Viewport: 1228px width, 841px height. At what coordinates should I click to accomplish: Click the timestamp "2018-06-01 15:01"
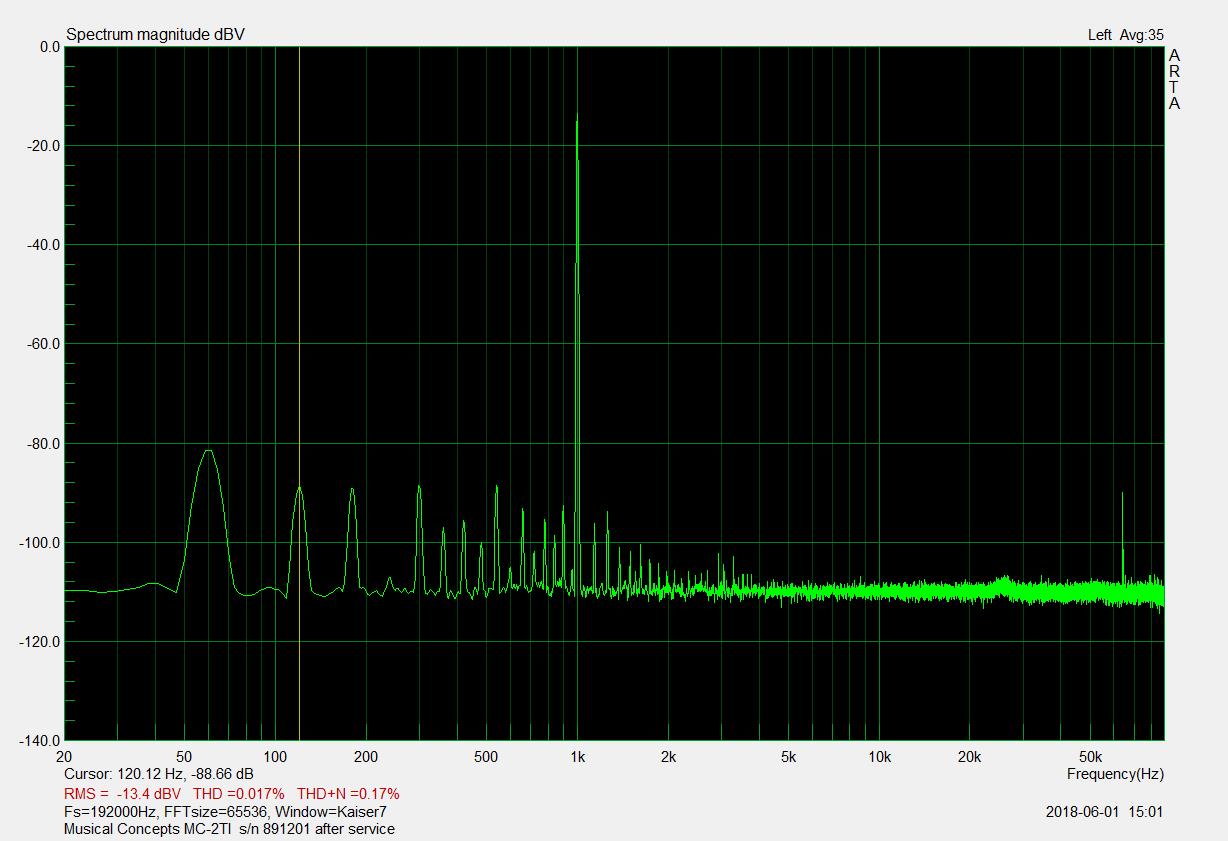1105,811
